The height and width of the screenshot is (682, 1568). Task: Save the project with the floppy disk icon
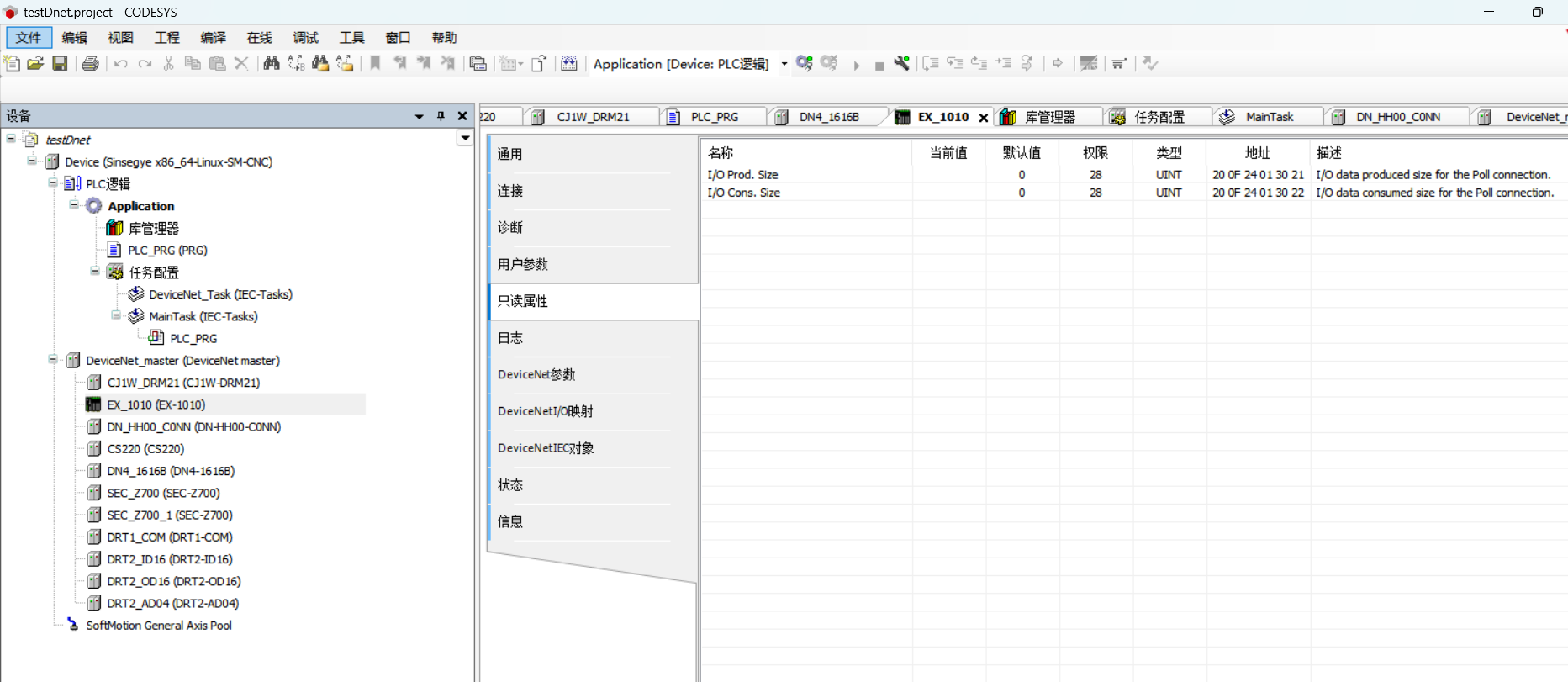point(60,63)
